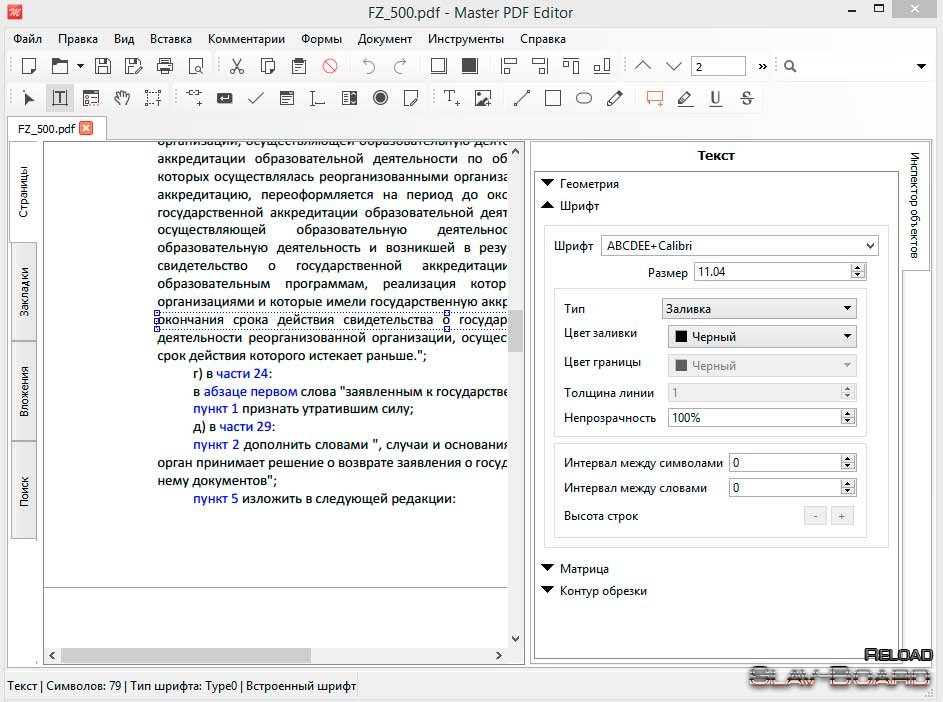
Task: Click the Инспектор объектов side tab
Action: pyautogui.click(x=914, y=206)
